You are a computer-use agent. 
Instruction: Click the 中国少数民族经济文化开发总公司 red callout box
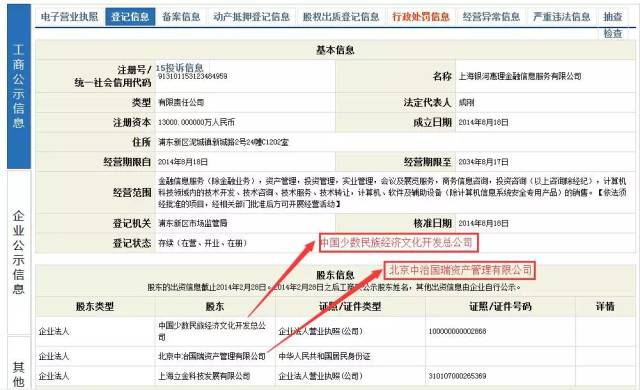pyautogui.click(x=398, y=243)
